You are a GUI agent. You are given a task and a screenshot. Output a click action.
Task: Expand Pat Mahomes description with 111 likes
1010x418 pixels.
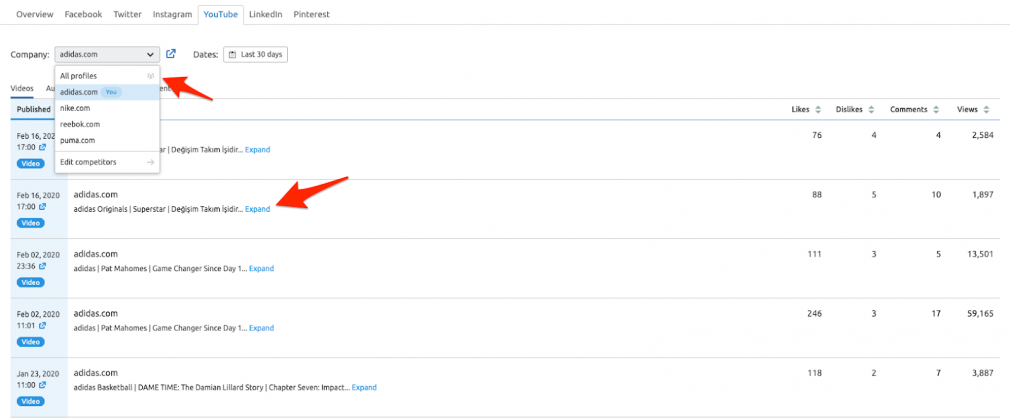click(x=262, y=269)
